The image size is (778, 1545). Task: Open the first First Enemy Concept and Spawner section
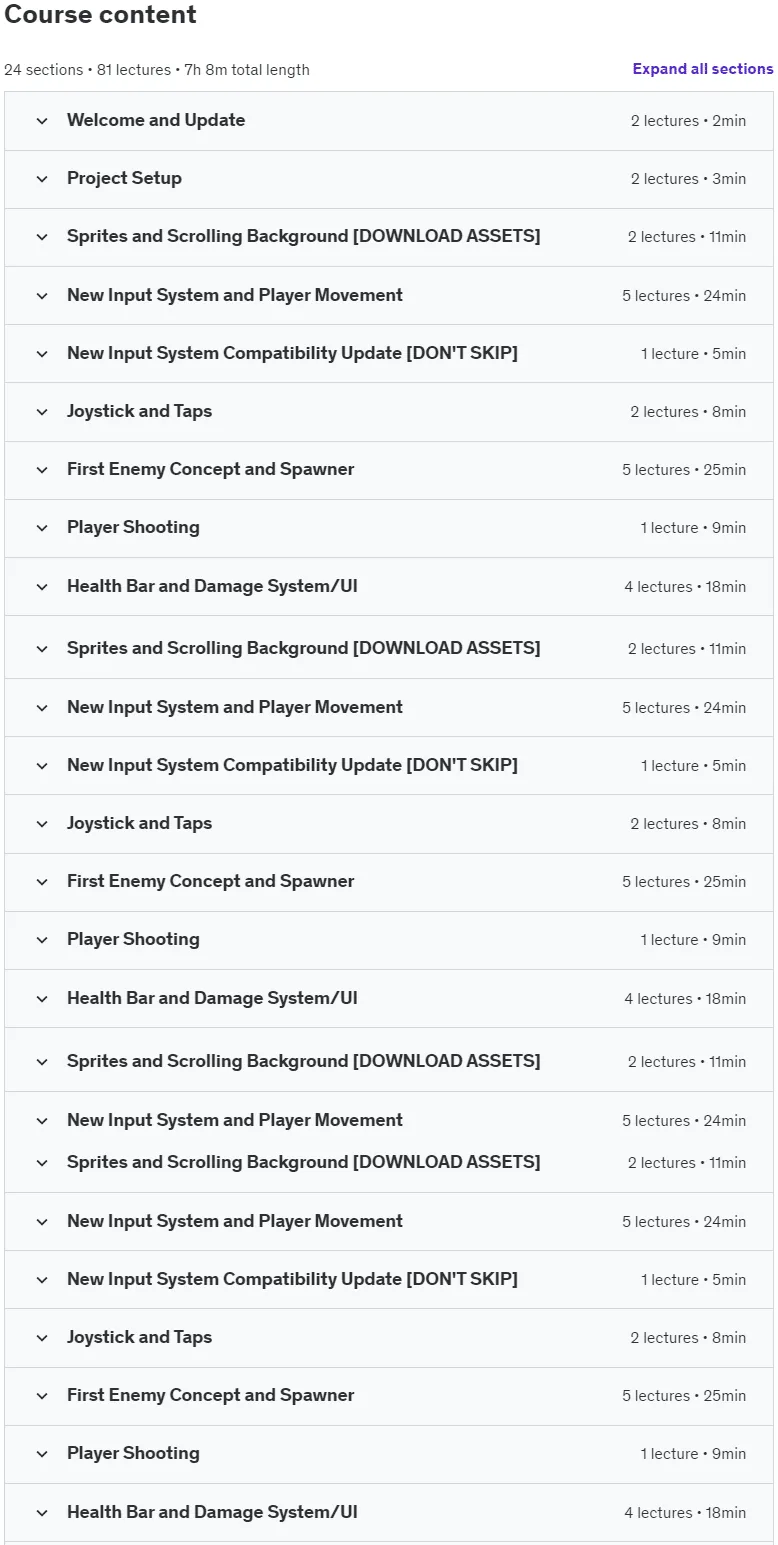click(389, 469)
